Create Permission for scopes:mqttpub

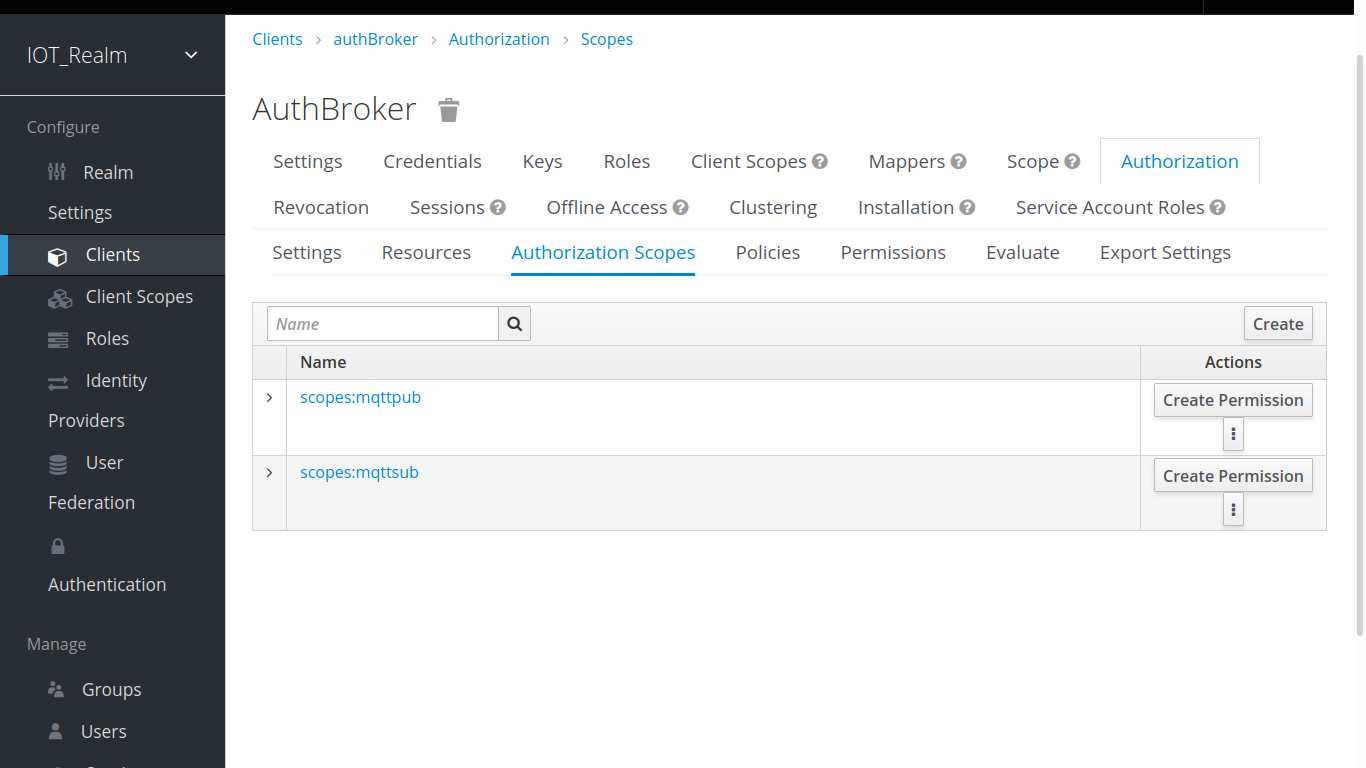click(1233, 400)
